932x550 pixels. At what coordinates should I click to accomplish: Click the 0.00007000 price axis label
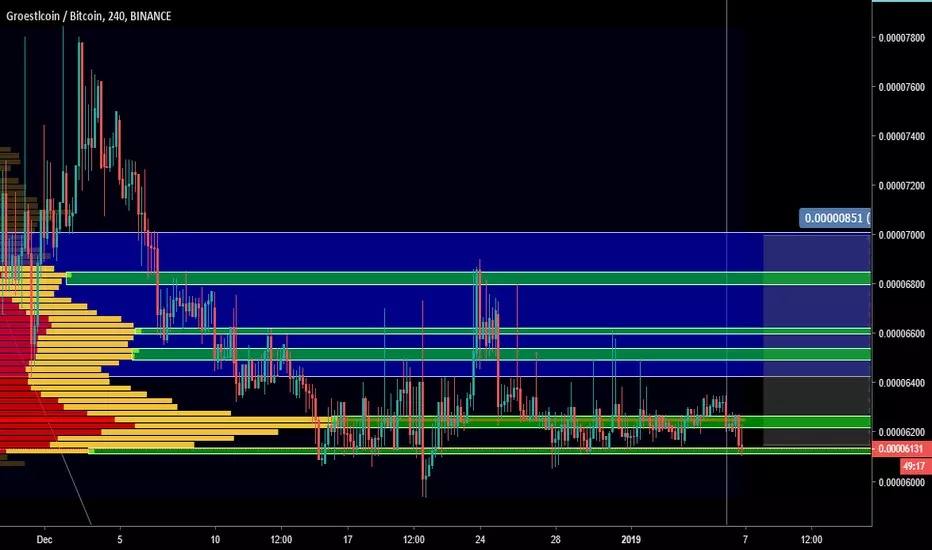[x=902, y=235]
